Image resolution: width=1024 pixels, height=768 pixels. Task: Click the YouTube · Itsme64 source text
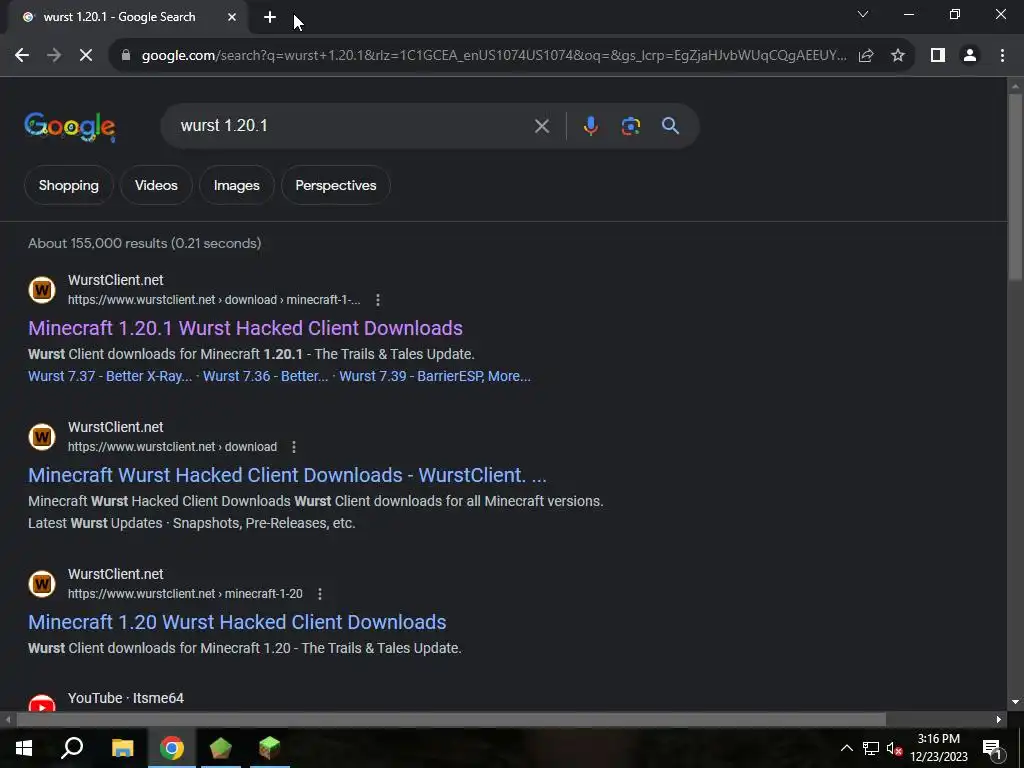tap(125, 698)
